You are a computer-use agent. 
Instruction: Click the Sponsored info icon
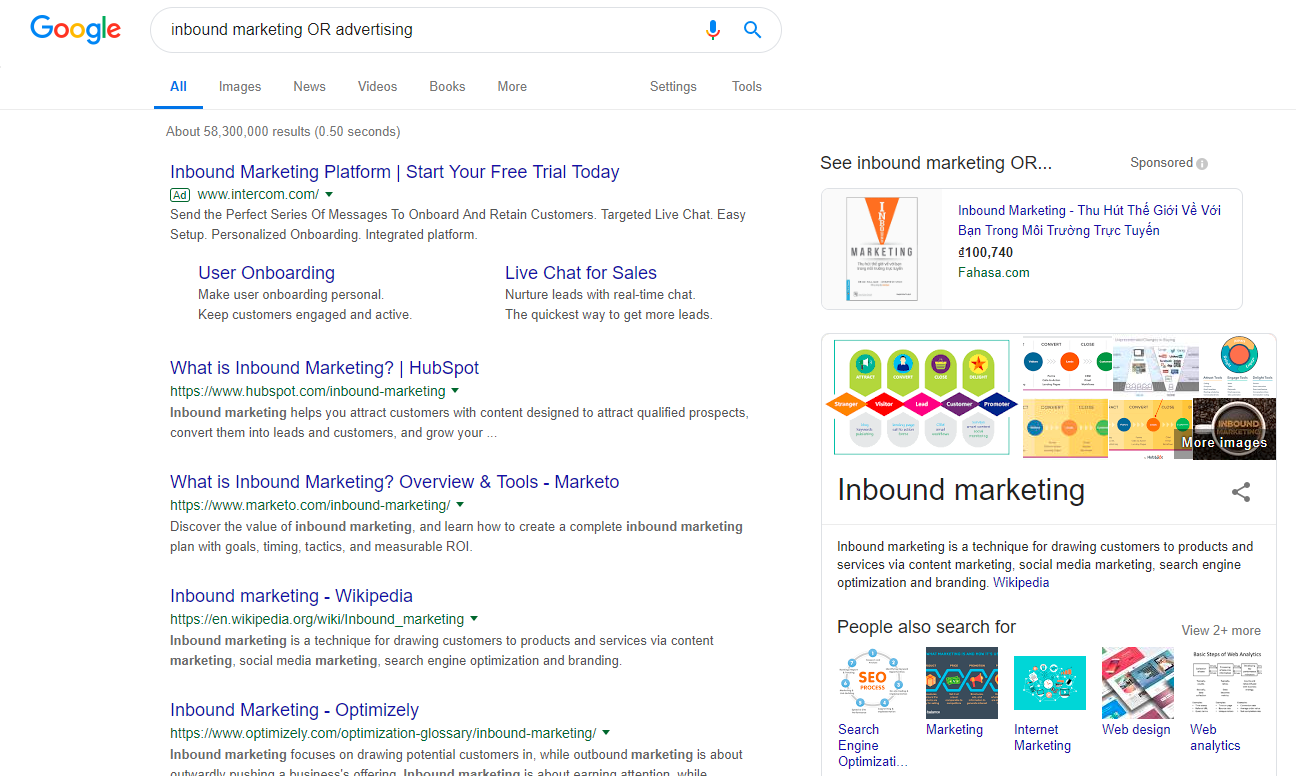[1202, 164]
